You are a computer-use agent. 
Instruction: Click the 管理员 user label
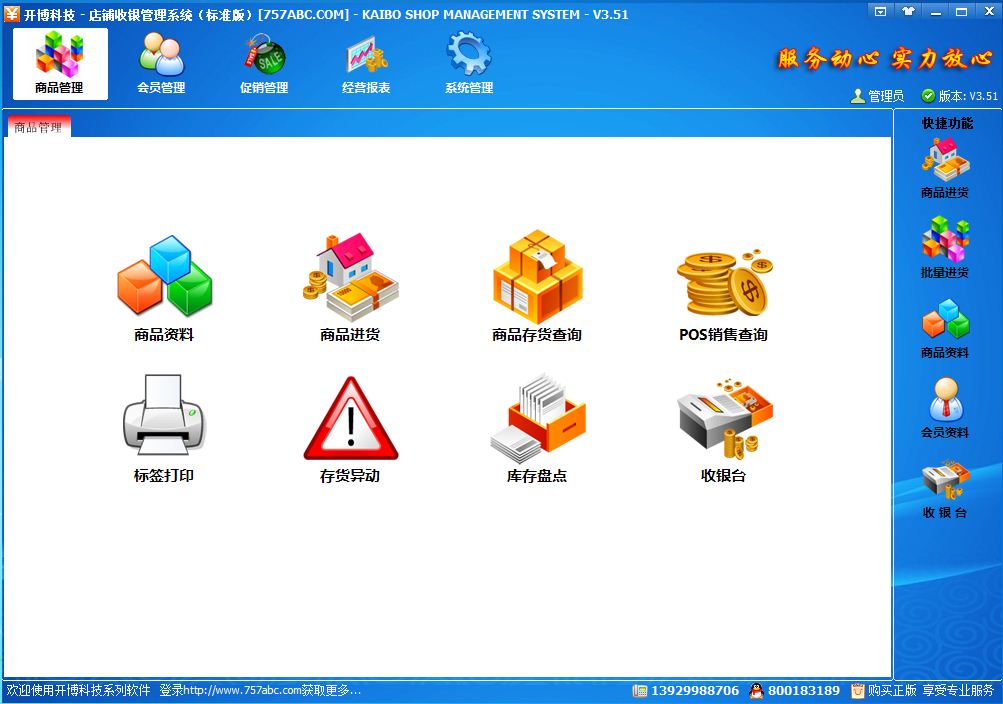[x=877, y=96]
